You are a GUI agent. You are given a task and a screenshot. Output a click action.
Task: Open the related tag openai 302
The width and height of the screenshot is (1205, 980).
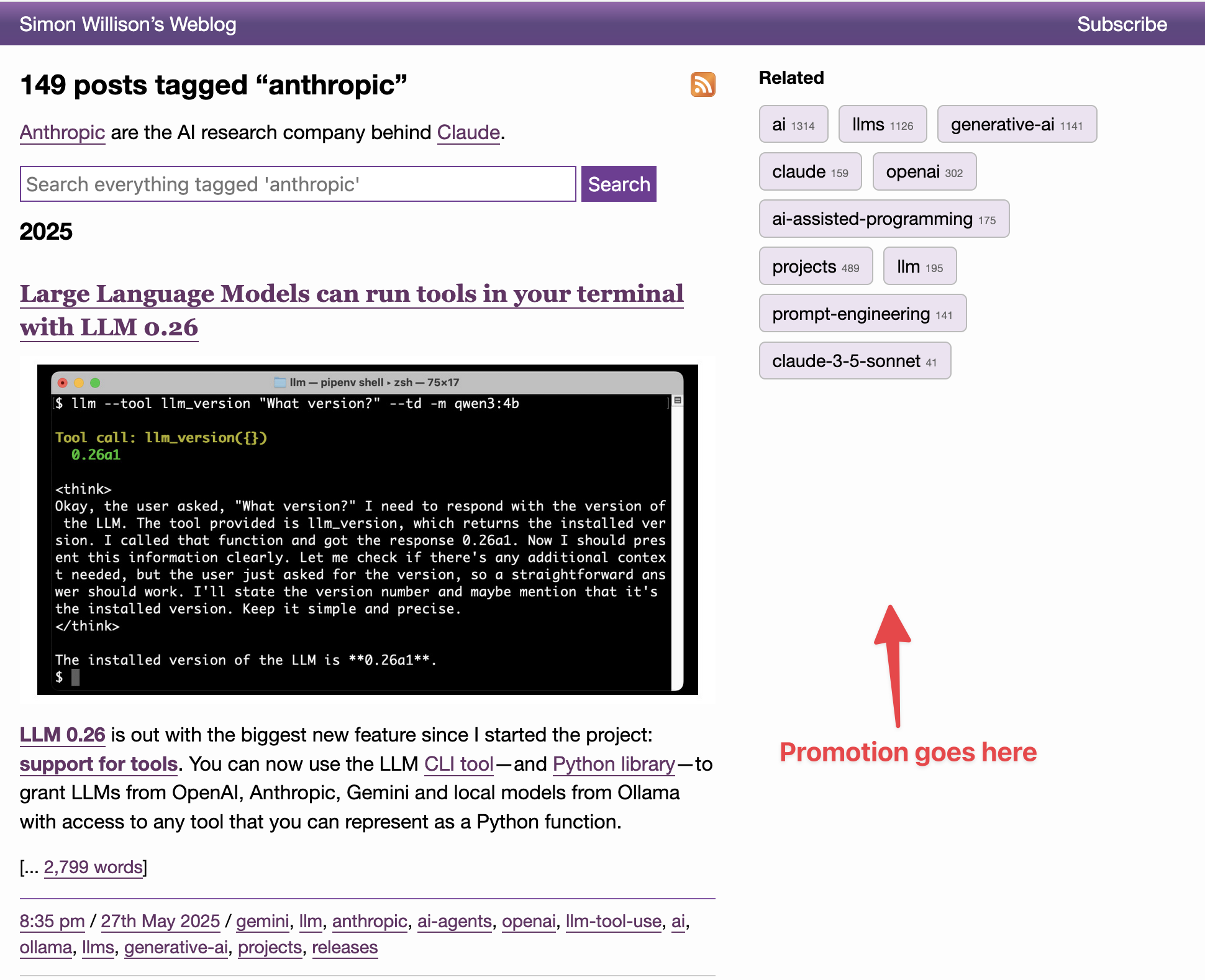tap(924, 171)
